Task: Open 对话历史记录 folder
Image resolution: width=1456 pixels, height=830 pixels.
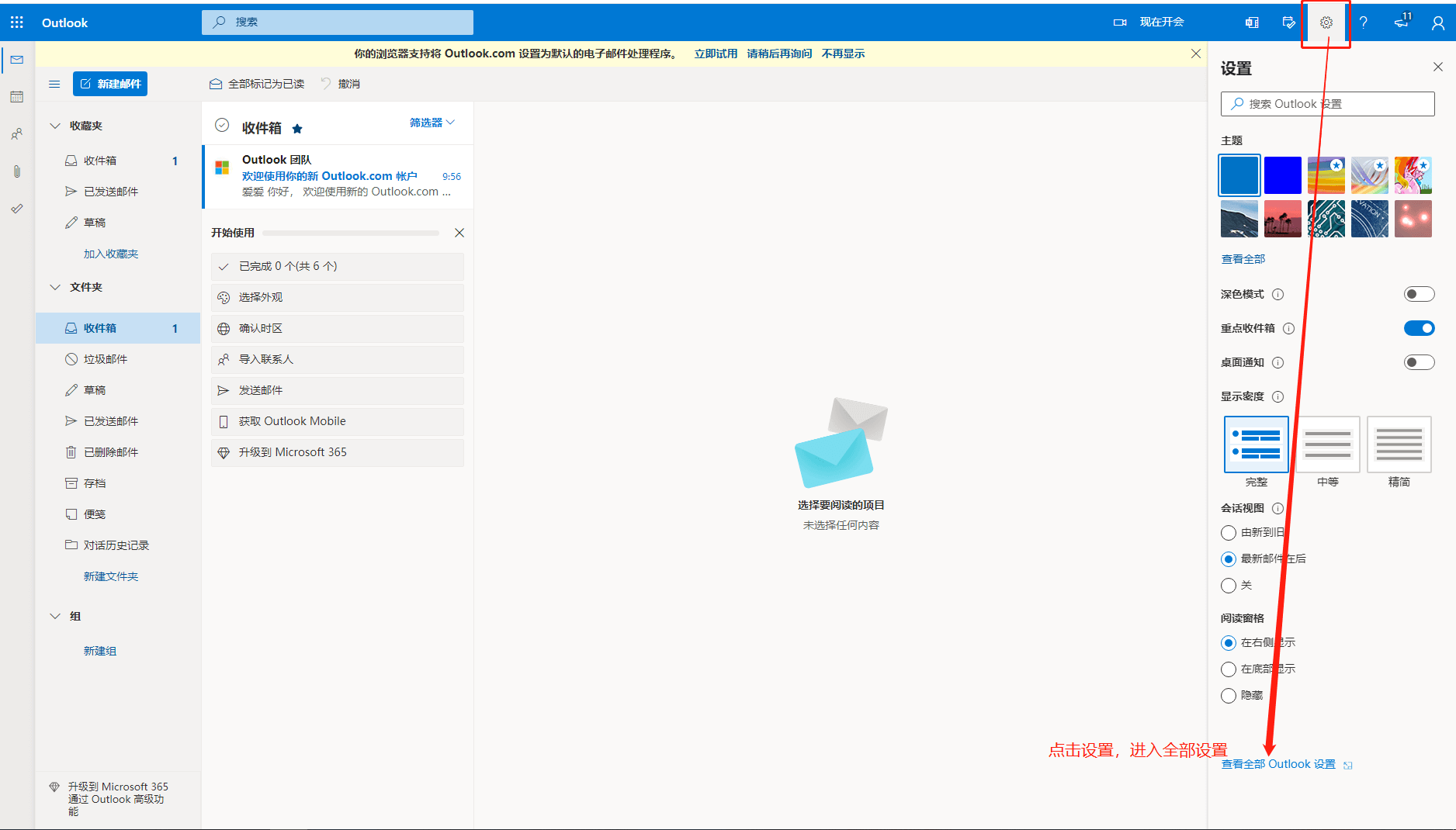Action: pos(118,545)
